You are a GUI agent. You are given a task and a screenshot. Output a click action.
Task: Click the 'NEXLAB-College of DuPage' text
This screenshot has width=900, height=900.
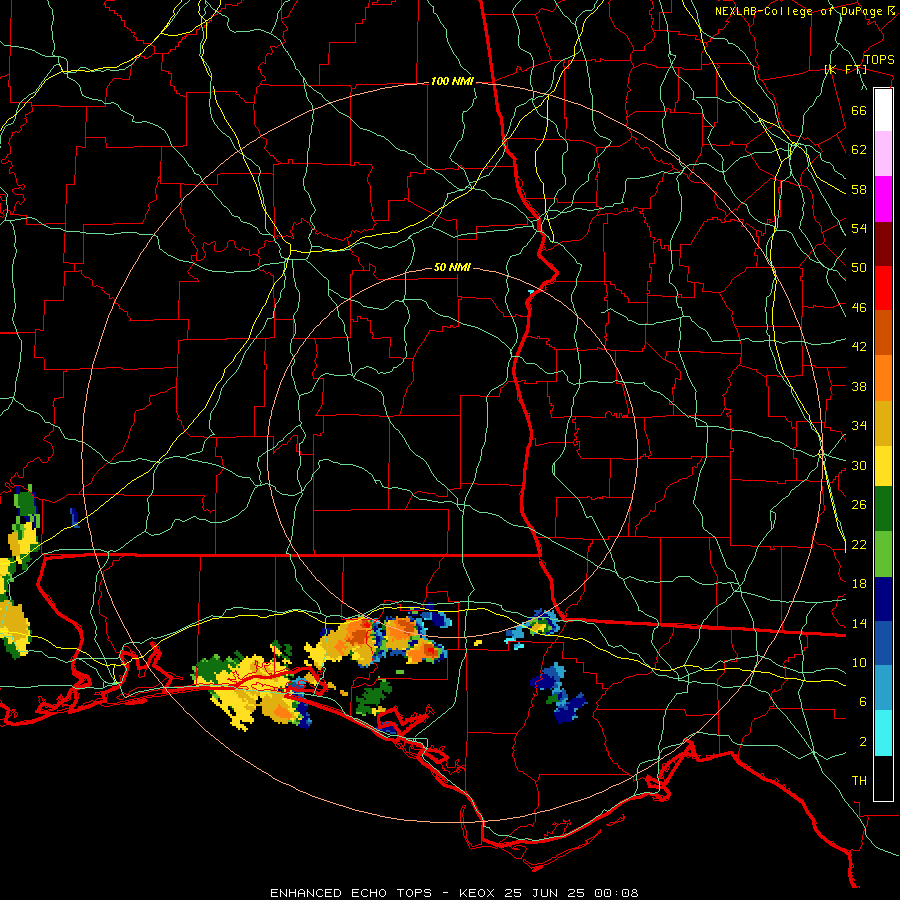click(799, 11)
